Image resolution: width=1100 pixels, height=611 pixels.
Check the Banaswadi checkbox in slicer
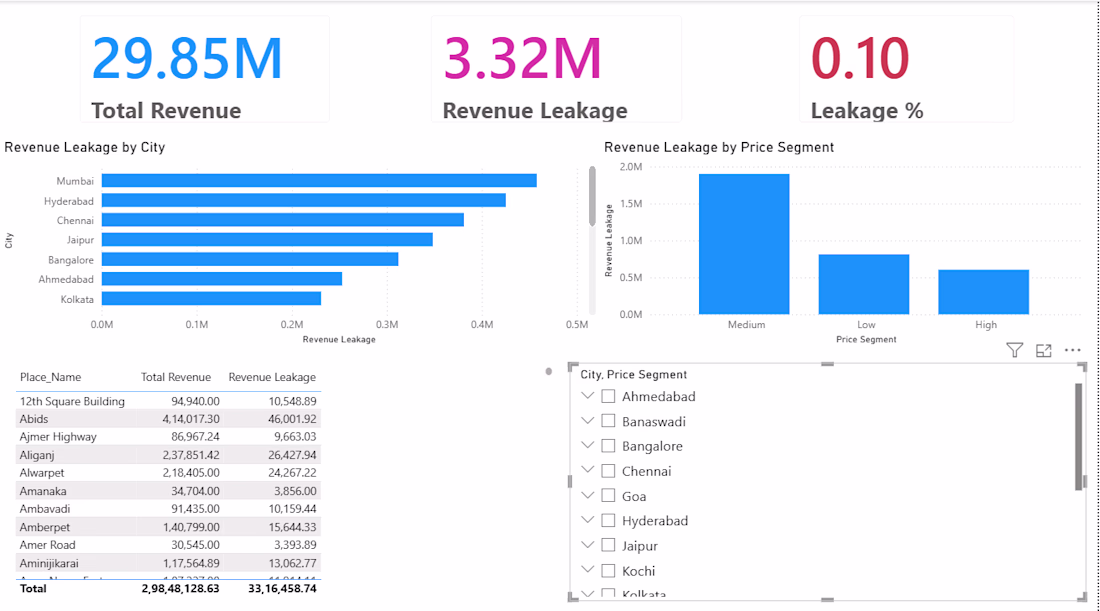point(608,421)
